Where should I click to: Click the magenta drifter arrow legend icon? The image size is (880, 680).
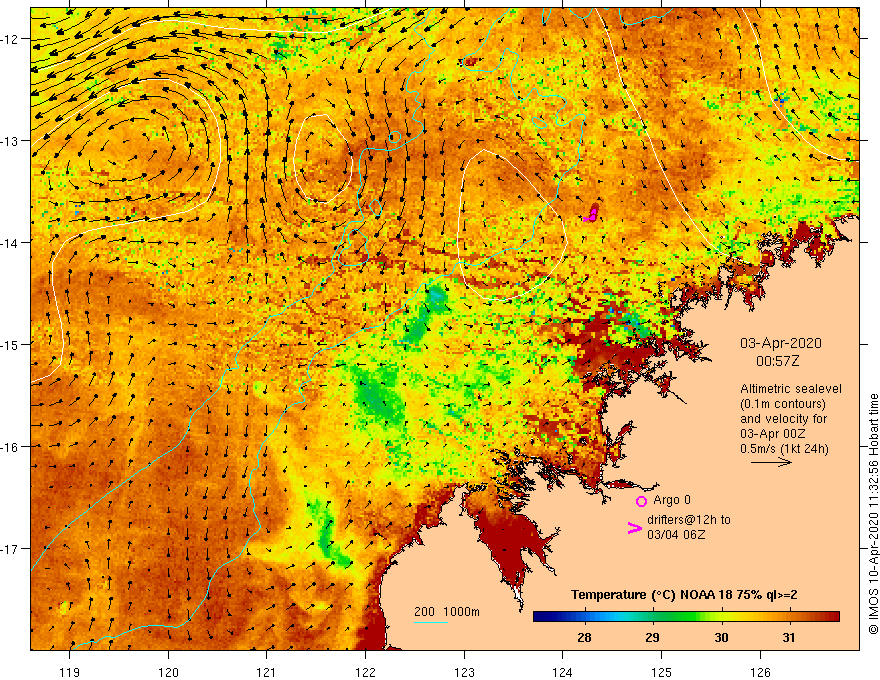634,528
